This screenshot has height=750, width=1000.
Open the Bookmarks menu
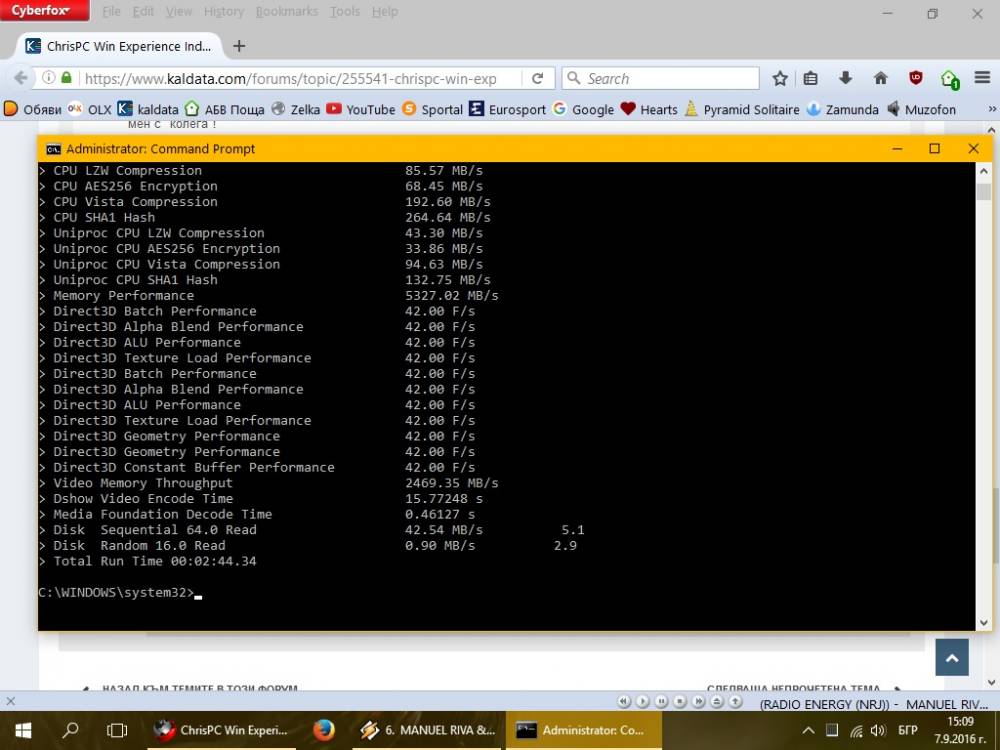286,11
